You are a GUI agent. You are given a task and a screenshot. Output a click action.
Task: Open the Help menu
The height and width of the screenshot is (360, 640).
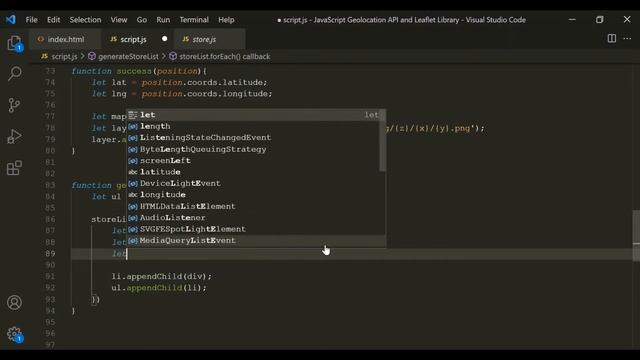pyautogui.click(x=226, y=20)
